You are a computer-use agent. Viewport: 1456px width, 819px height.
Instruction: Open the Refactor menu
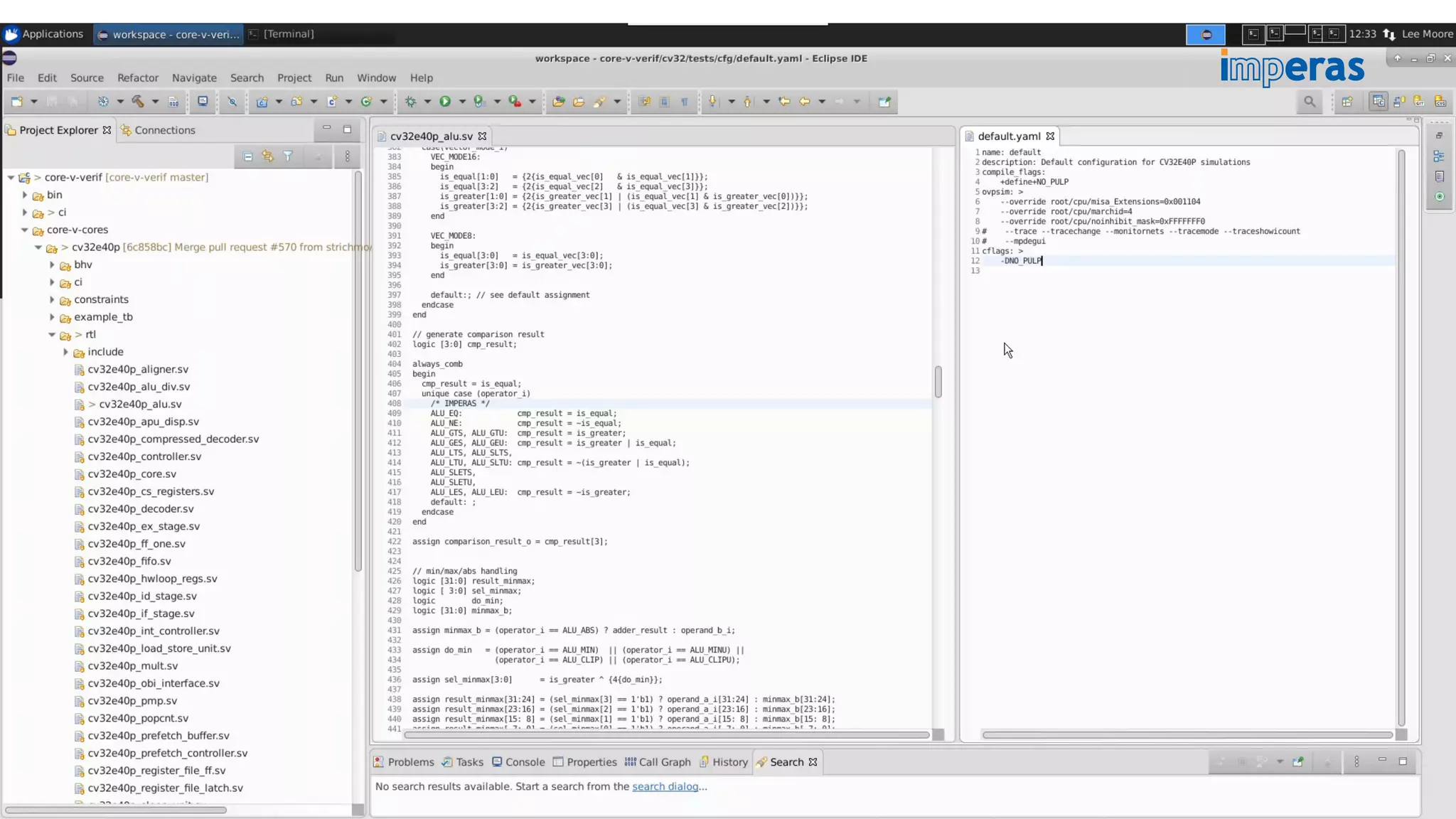[137, 77]
